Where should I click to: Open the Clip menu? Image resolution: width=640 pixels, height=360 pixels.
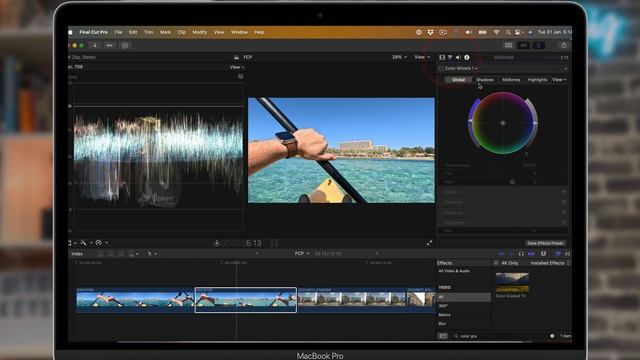click(x=182, y=32)
